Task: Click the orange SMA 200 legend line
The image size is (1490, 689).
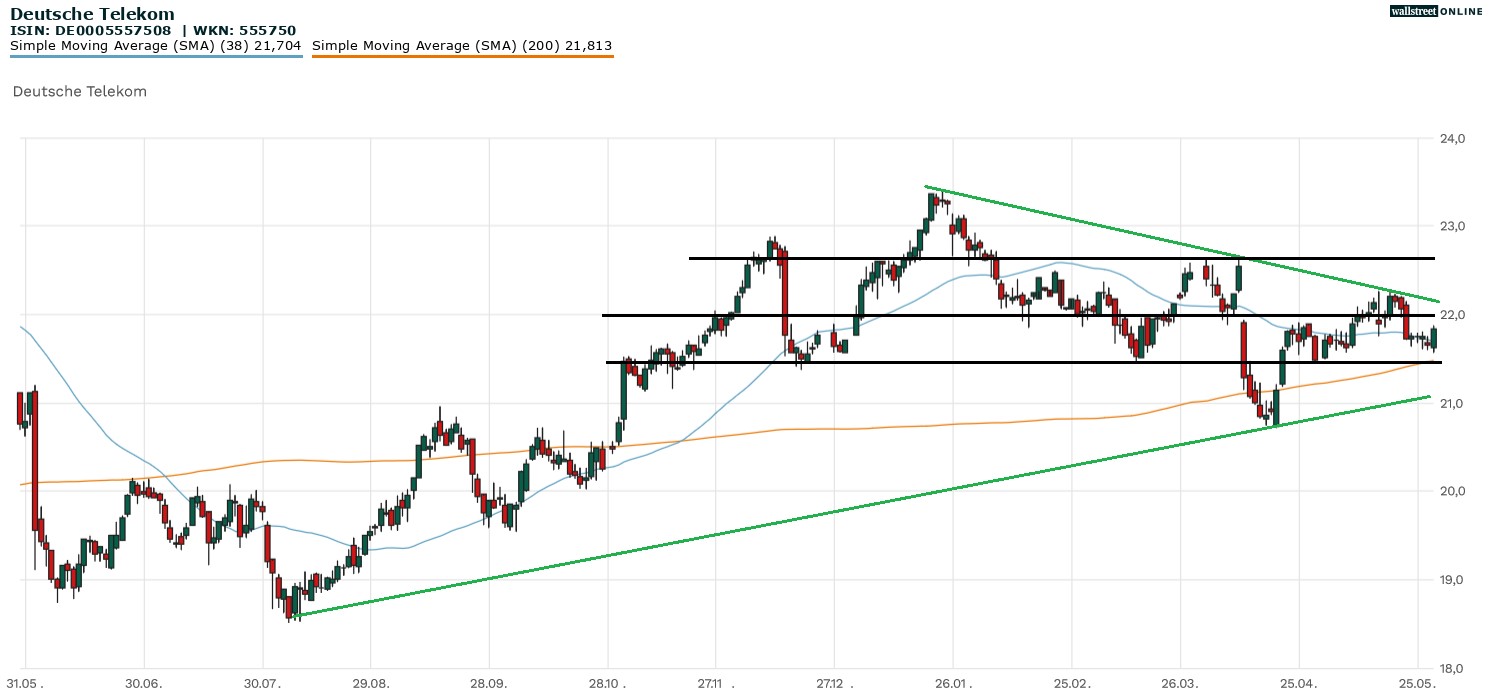Action: point(462,57)
